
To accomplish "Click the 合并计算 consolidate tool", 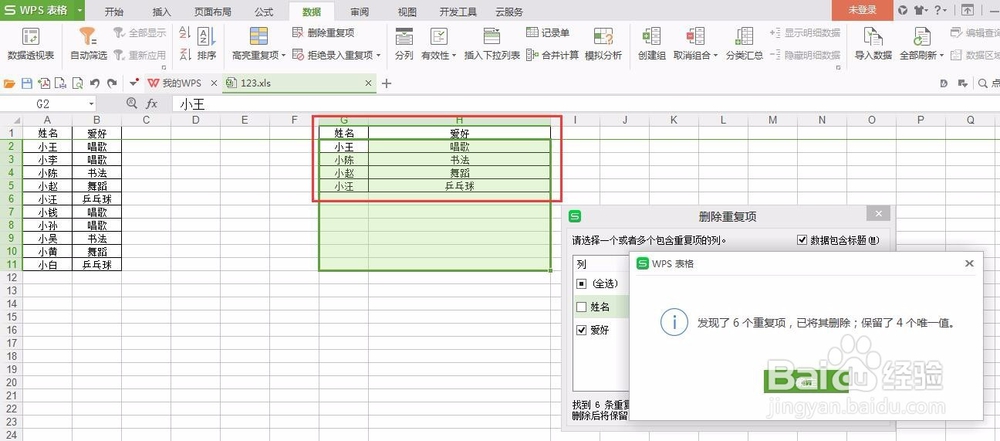I will point(552,55).
